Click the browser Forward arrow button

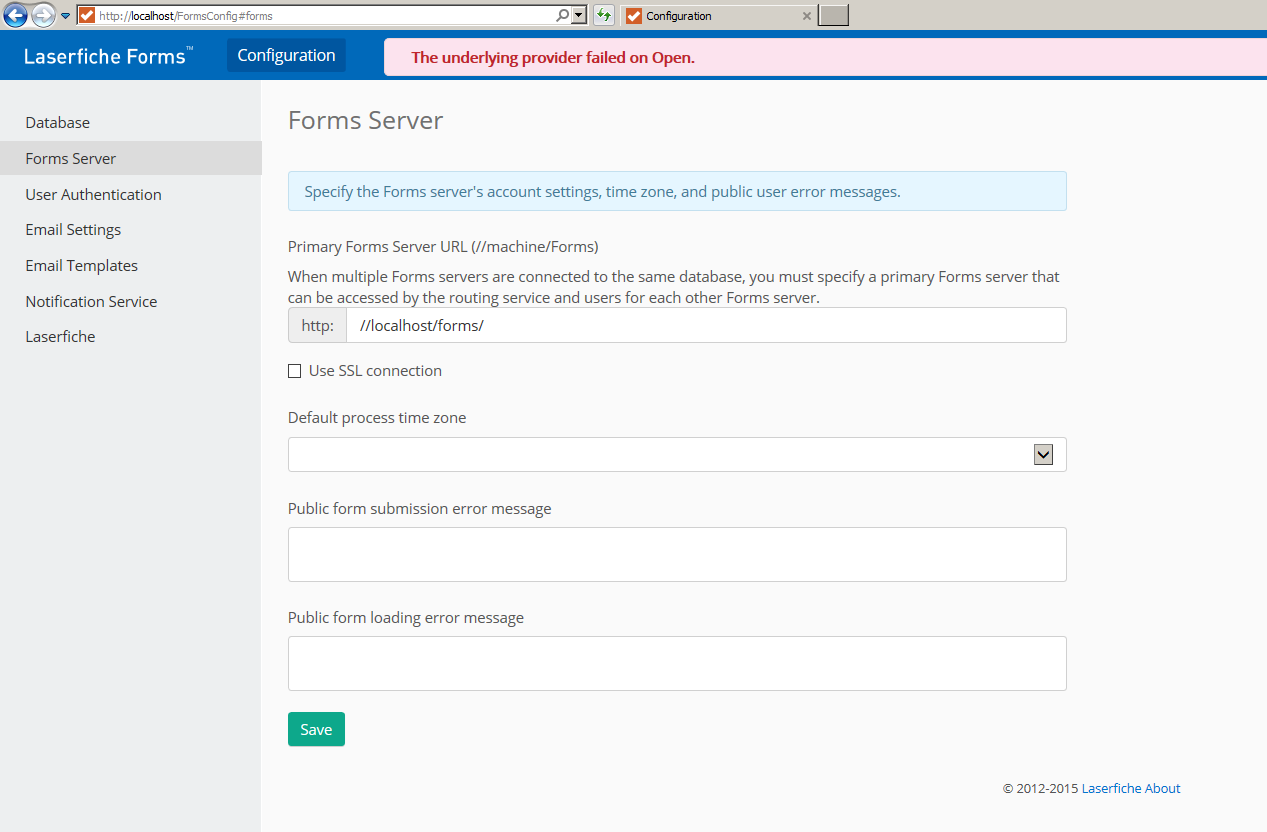[x=43, y=15]
